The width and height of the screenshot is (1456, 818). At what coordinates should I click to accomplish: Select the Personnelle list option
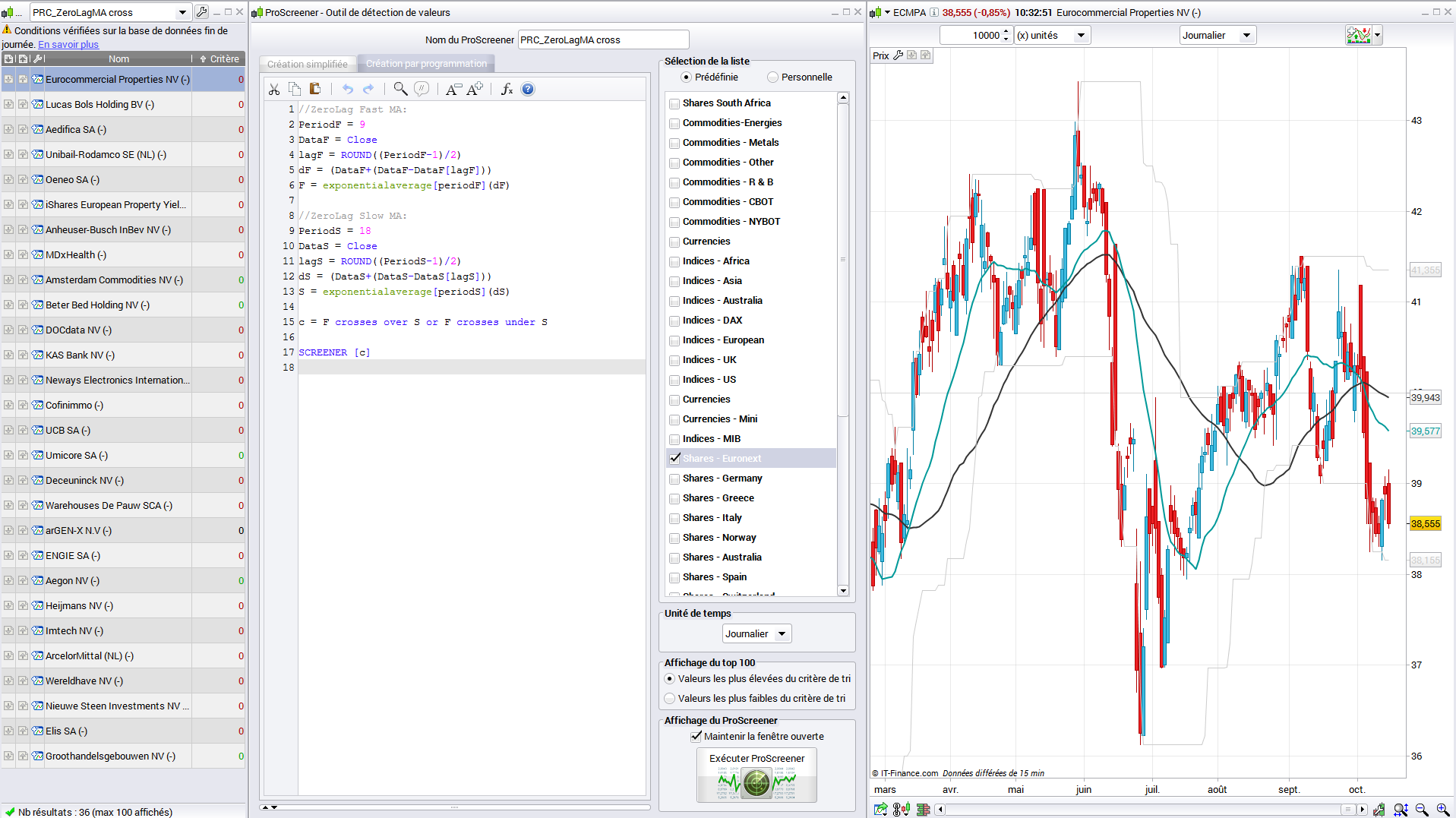(x=772, y=77)
